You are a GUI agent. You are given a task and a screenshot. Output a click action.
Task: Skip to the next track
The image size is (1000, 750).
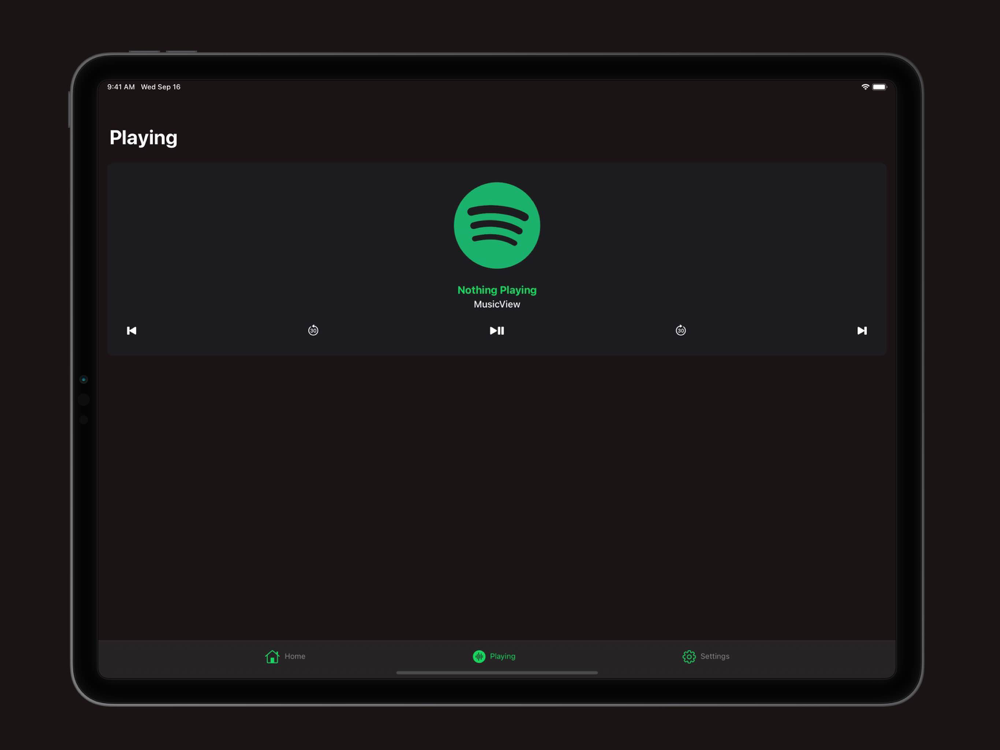862,330
